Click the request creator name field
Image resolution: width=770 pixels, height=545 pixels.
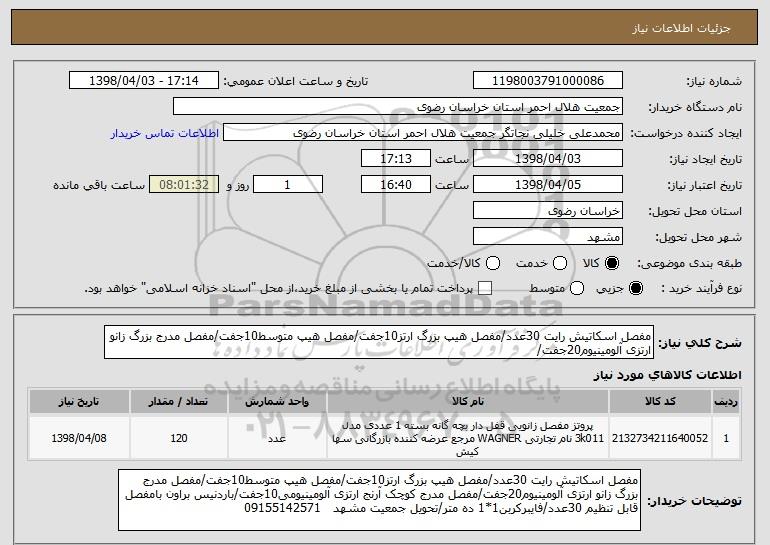pos(423,133)
